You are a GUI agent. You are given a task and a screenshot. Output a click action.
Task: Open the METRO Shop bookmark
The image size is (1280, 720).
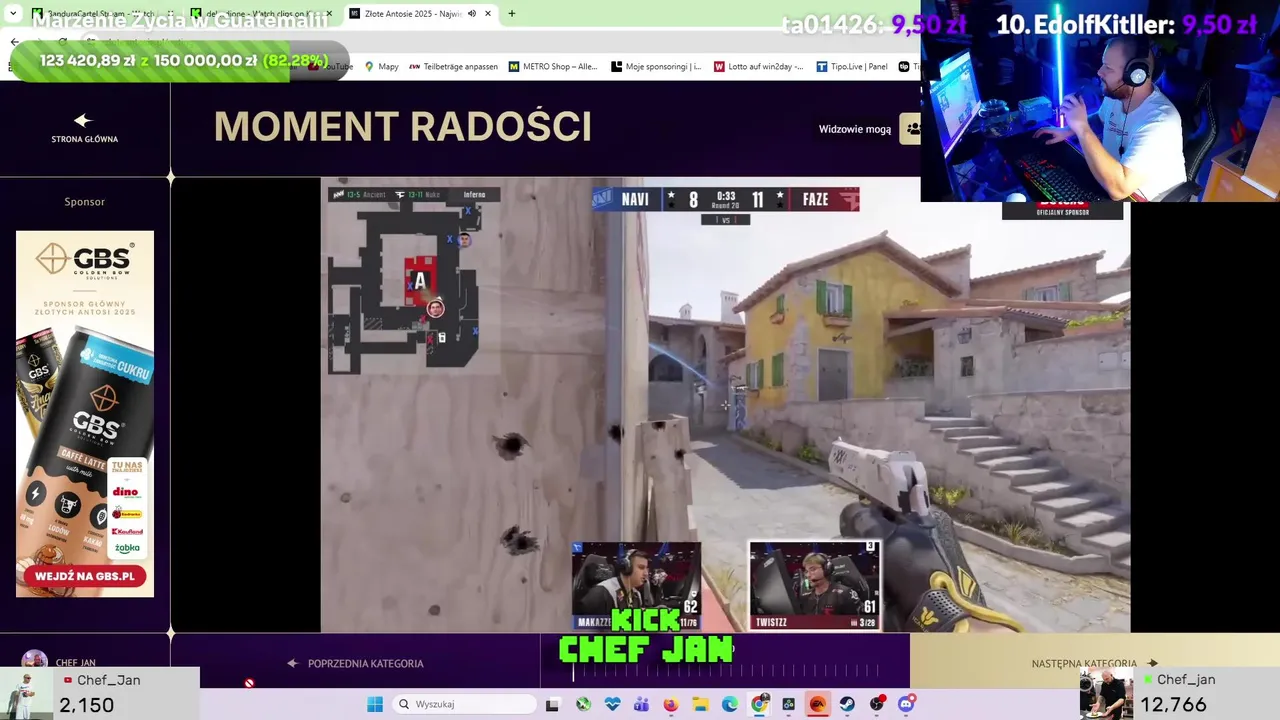[x=553, y=66]
